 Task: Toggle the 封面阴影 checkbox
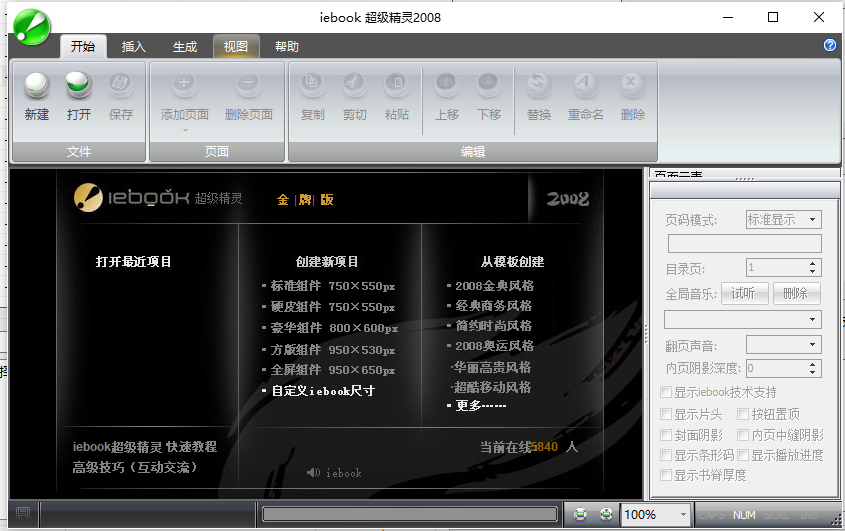pos(666,435)
